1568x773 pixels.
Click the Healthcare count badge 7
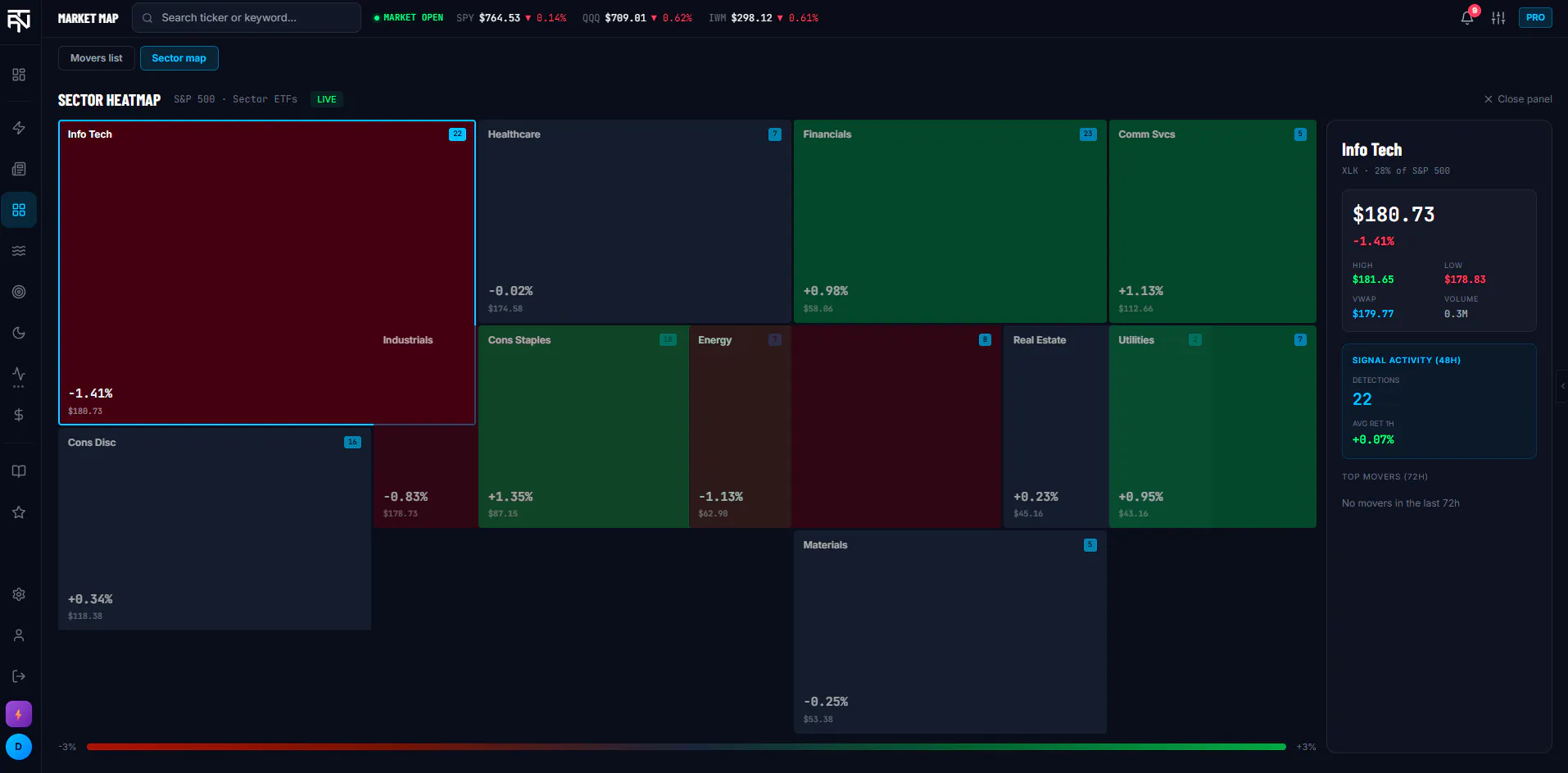click(775, 134)
